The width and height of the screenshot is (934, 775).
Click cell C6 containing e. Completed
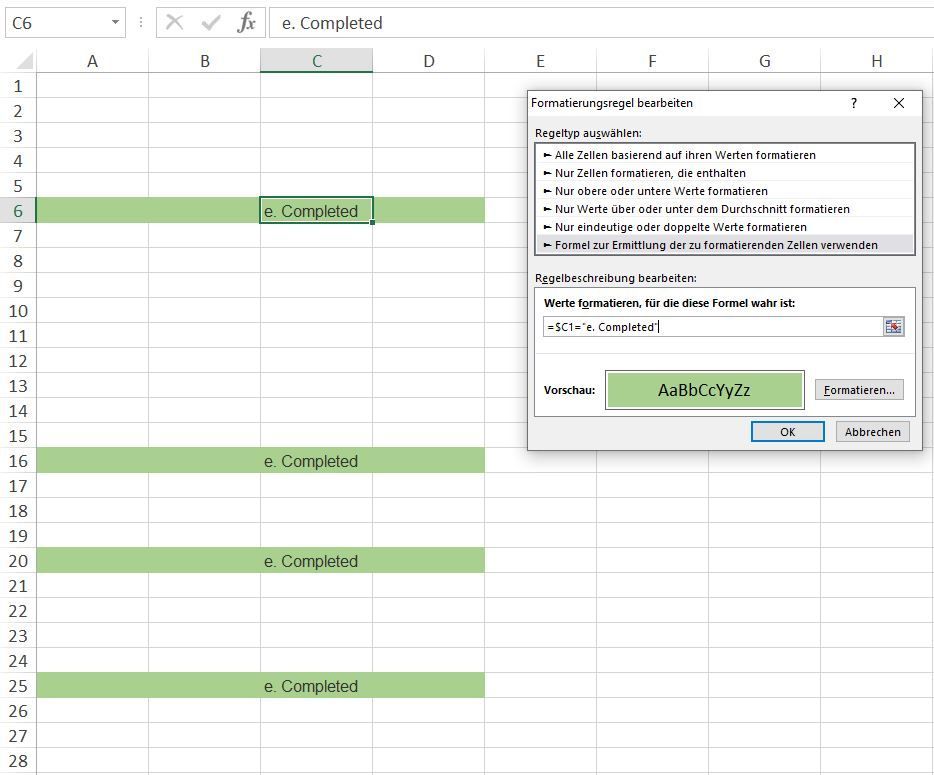tap(316, 211)
